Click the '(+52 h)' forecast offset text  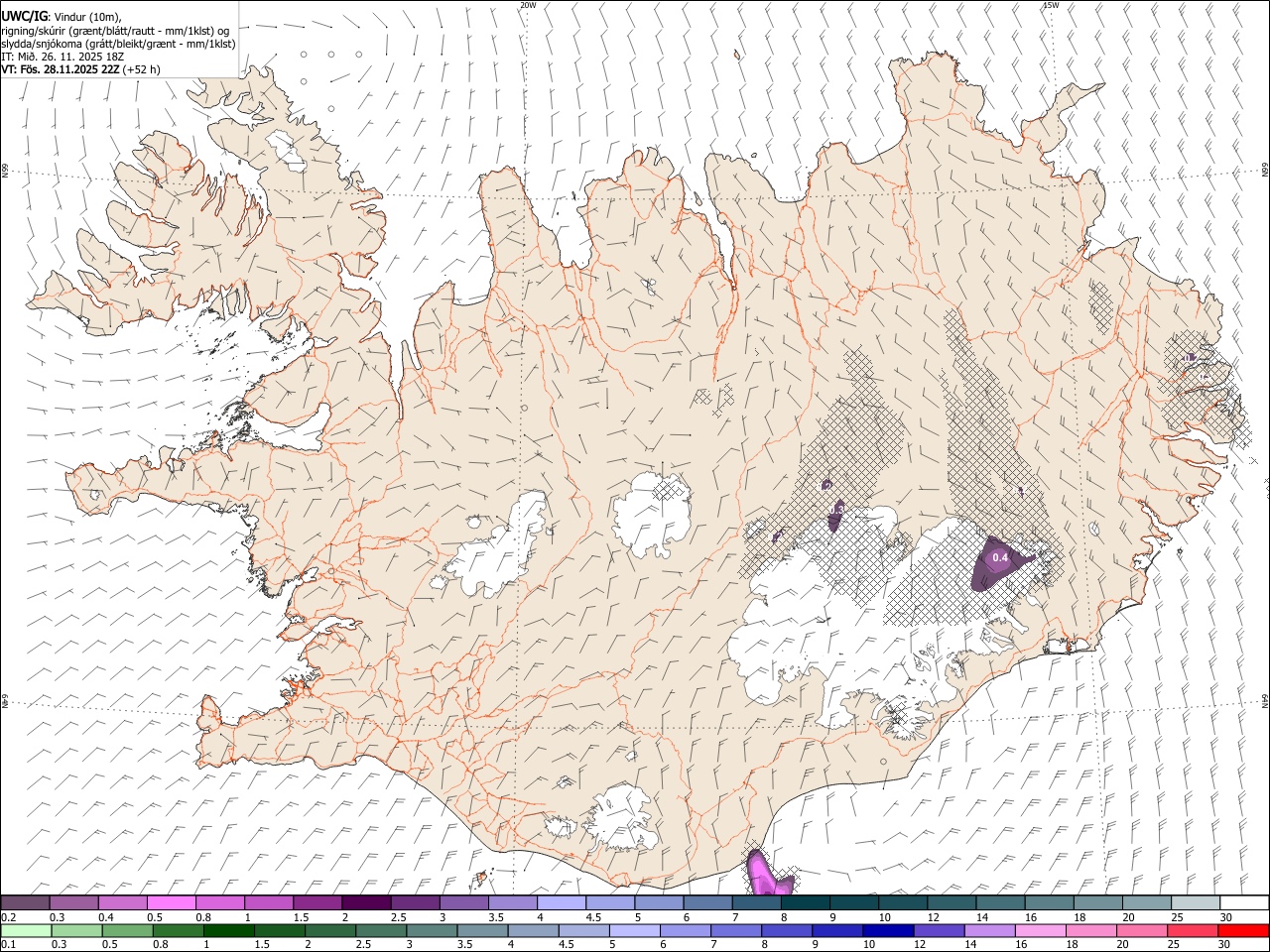pyautogui.click(x=142, y=69)
